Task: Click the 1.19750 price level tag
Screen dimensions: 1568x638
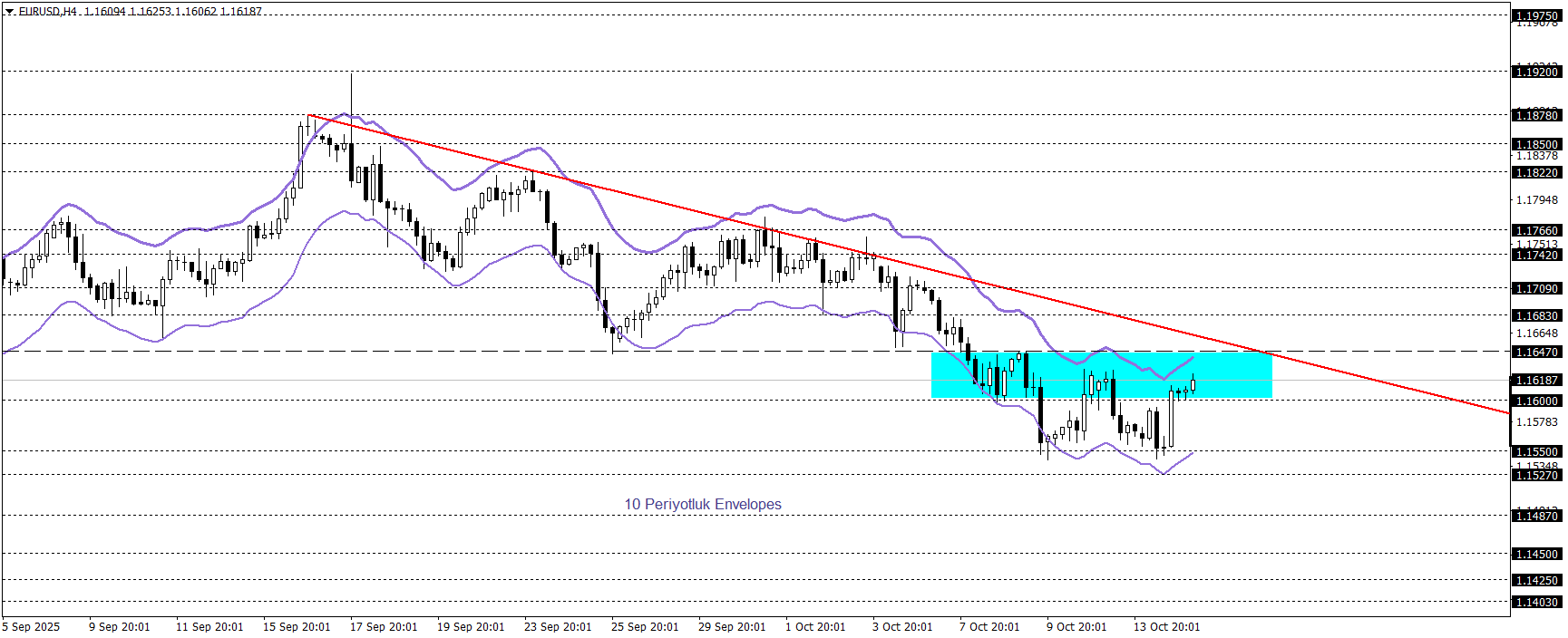Action: 1536,15
